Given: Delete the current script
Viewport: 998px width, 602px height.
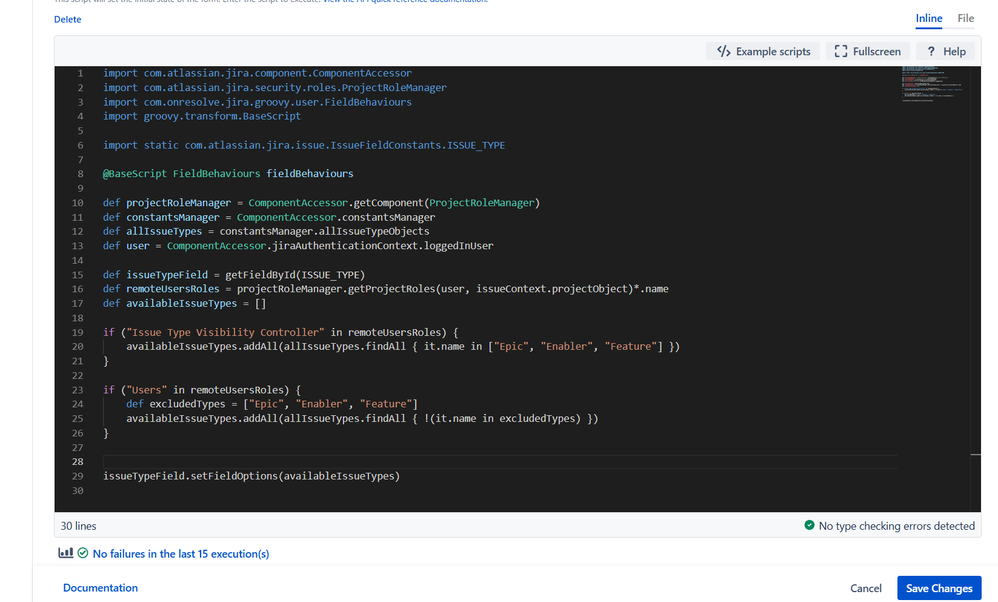Looking at the screenshot, I should click(x=67, y=19).
